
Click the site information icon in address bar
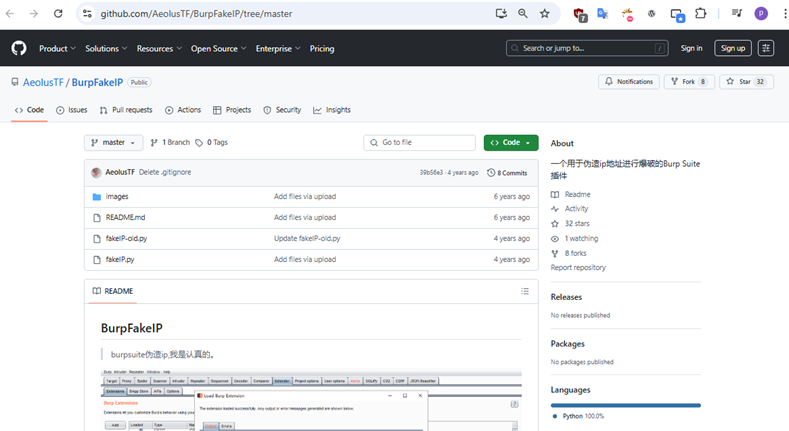87,14
